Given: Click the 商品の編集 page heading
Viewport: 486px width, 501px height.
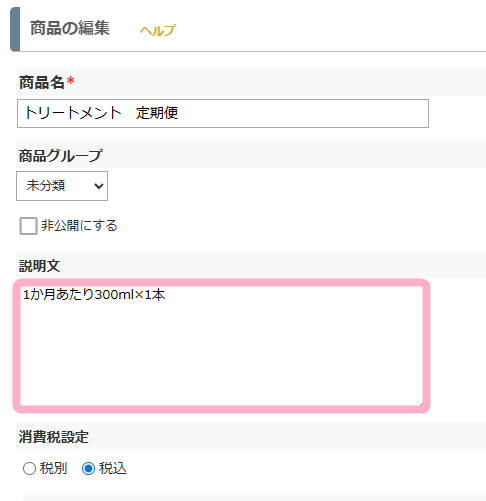Looking at the screenshot, I should pos(70,28).
